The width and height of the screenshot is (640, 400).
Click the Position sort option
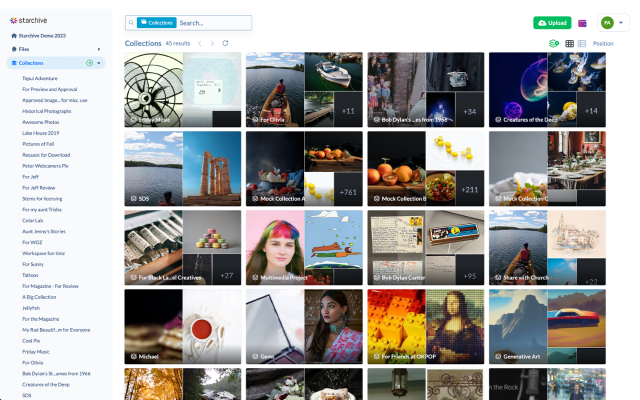click(603, 44)
